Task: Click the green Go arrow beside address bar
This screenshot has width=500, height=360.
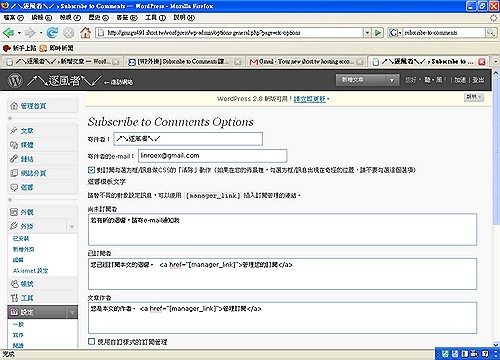Action: [x=378, y=33]
